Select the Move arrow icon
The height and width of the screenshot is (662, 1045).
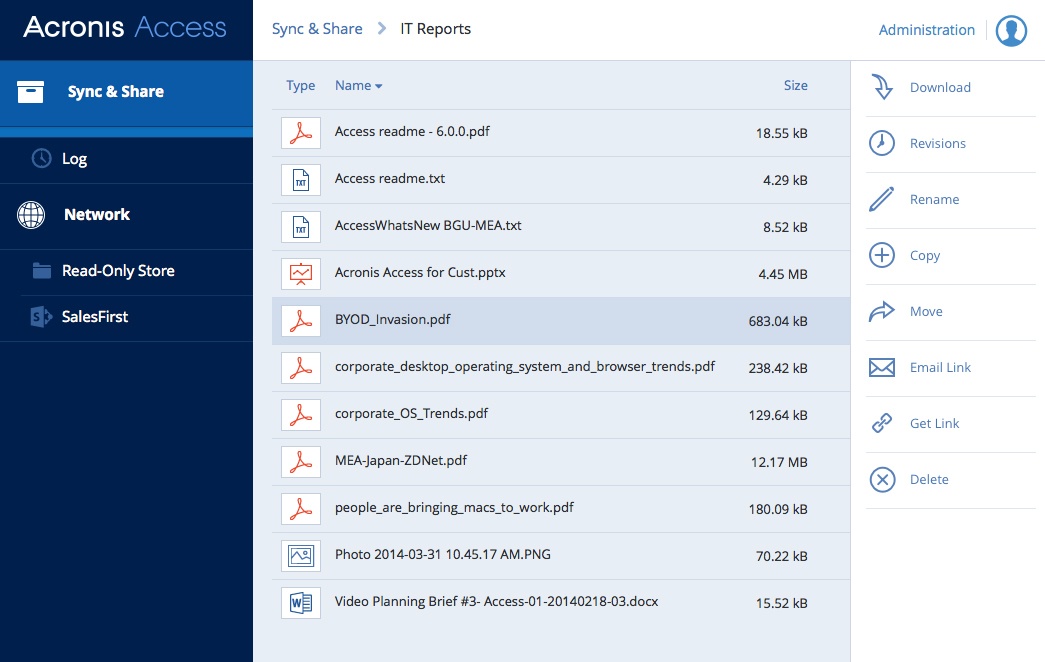[x=882, y=311]
